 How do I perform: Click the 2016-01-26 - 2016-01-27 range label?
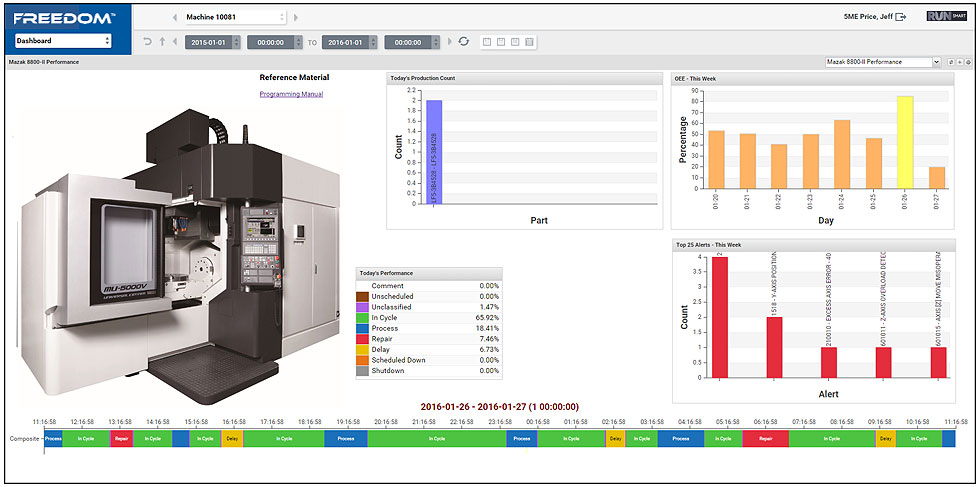point(499,406)
